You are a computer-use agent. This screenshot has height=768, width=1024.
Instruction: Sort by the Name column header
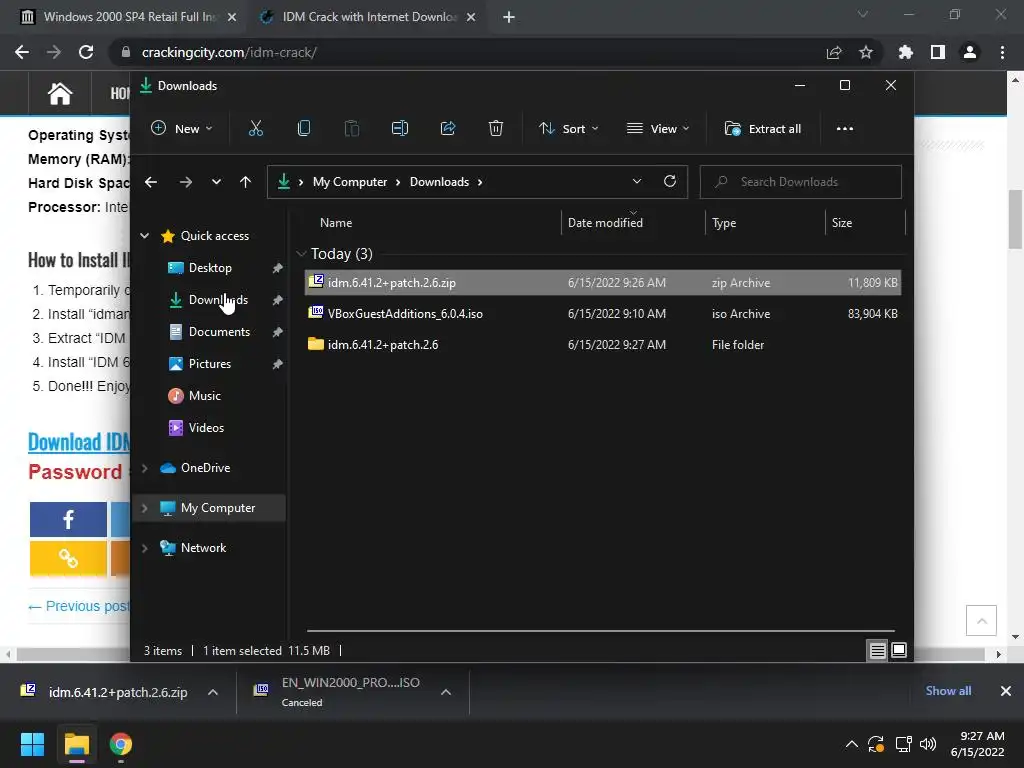tap(336, 223)
